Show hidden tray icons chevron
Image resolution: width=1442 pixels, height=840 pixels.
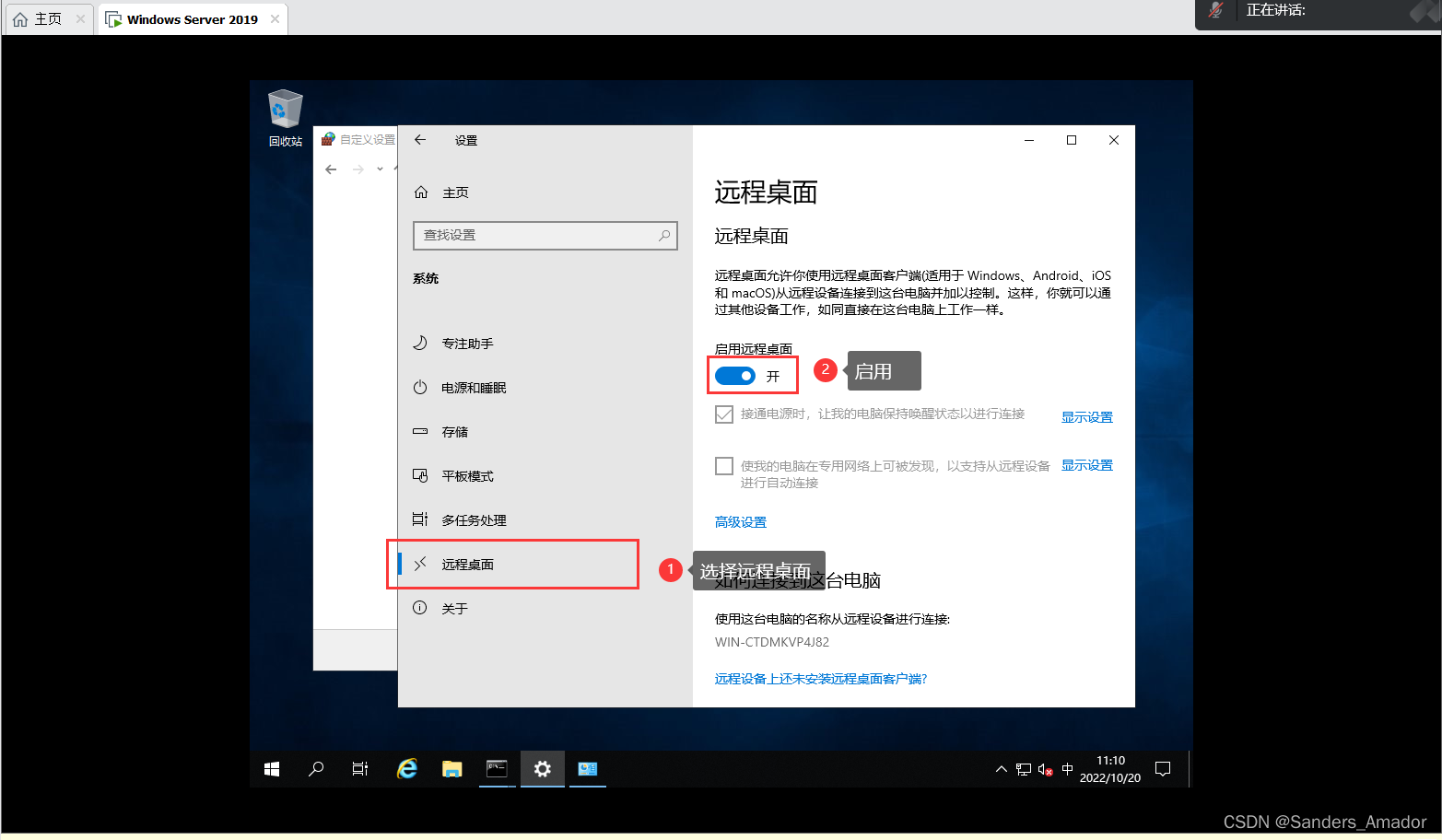coord(1002,769)
